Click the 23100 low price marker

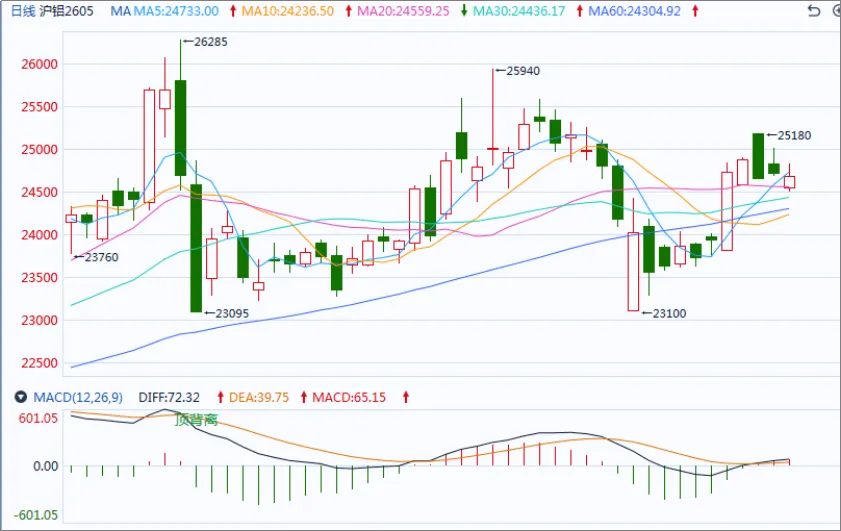pos(664,313)
